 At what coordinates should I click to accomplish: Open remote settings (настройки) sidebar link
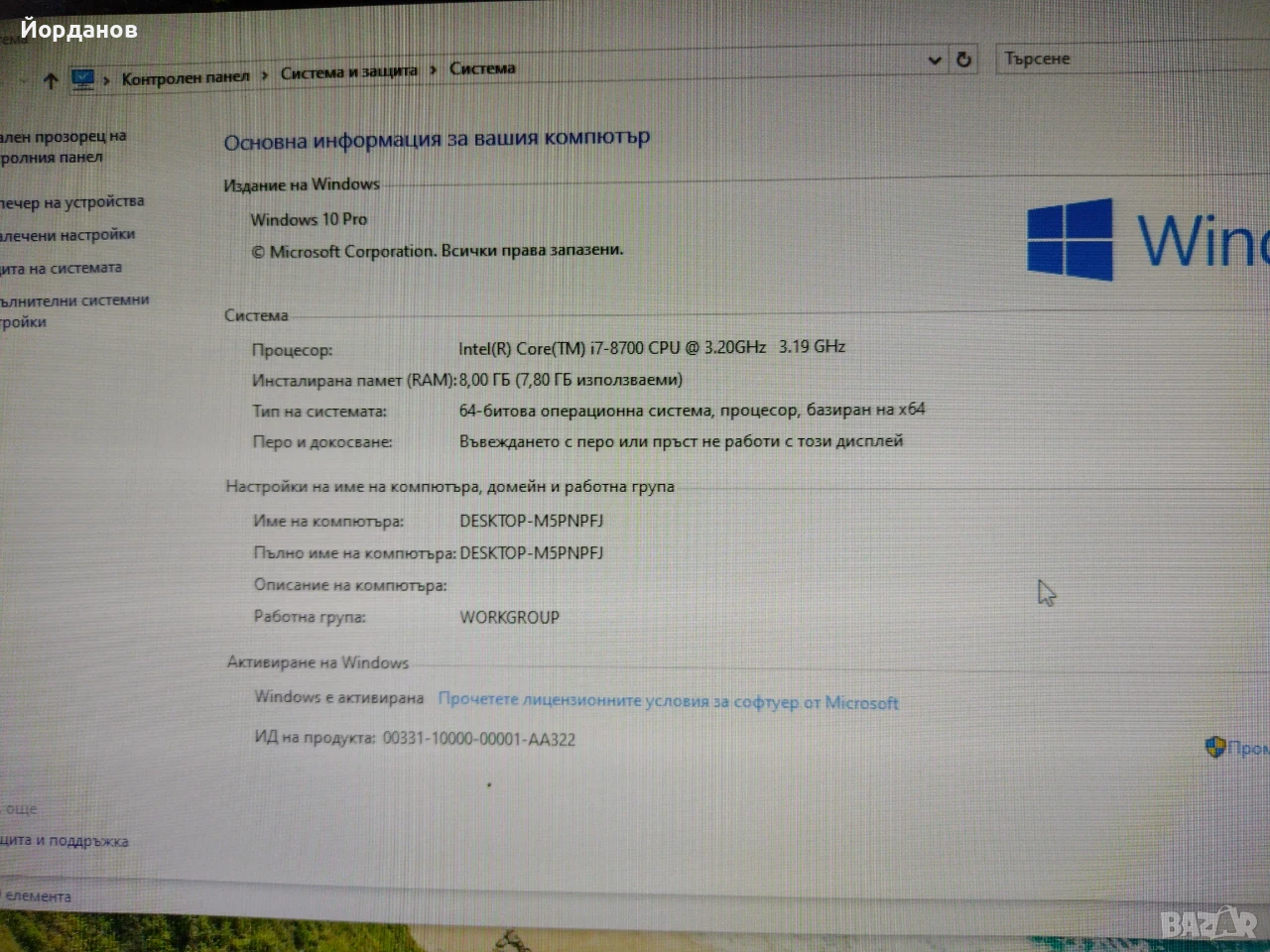pos(67,235)
